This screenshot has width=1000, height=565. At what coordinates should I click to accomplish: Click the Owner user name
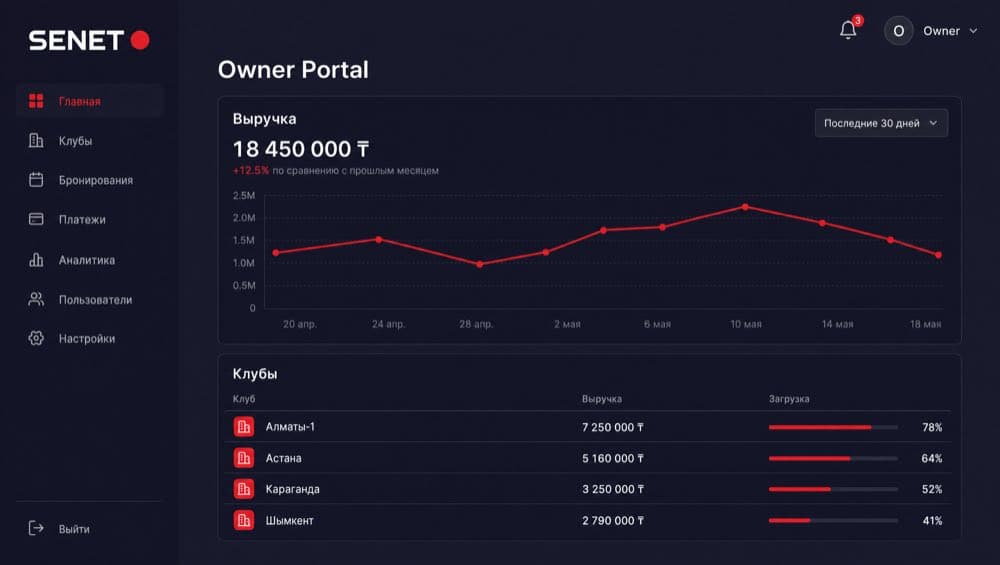coord(941,31)
